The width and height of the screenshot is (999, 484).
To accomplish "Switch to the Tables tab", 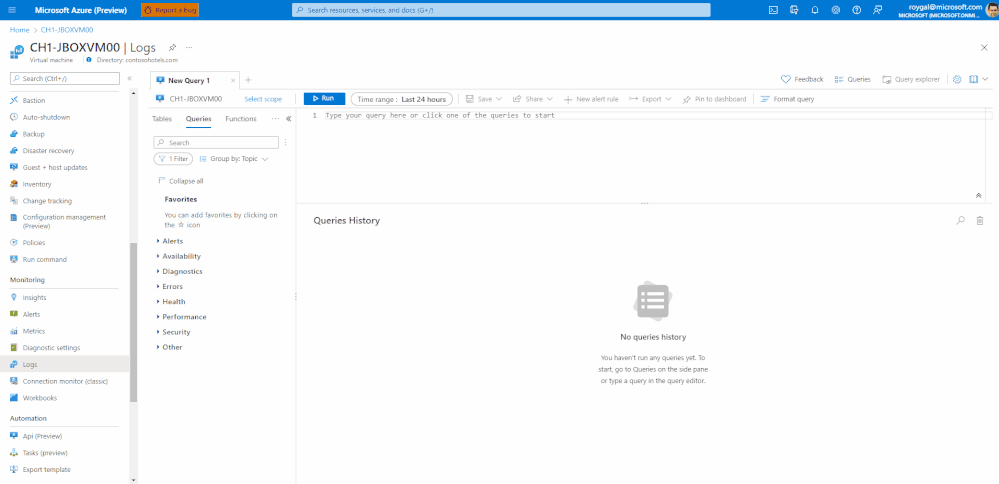I will tap(162, 119).
